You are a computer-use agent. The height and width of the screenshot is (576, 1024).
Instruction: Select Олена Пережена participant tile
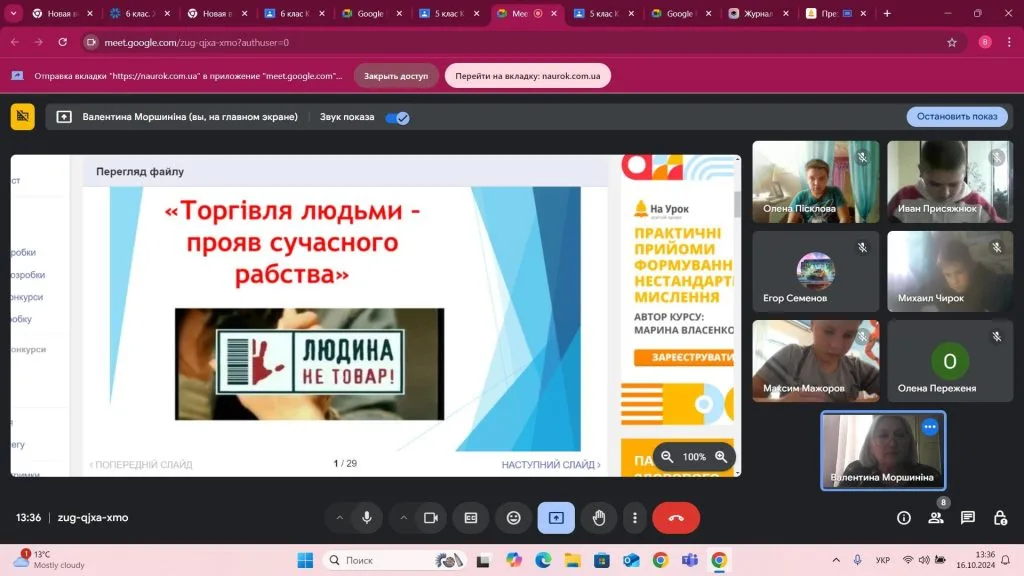click(950, 360)
